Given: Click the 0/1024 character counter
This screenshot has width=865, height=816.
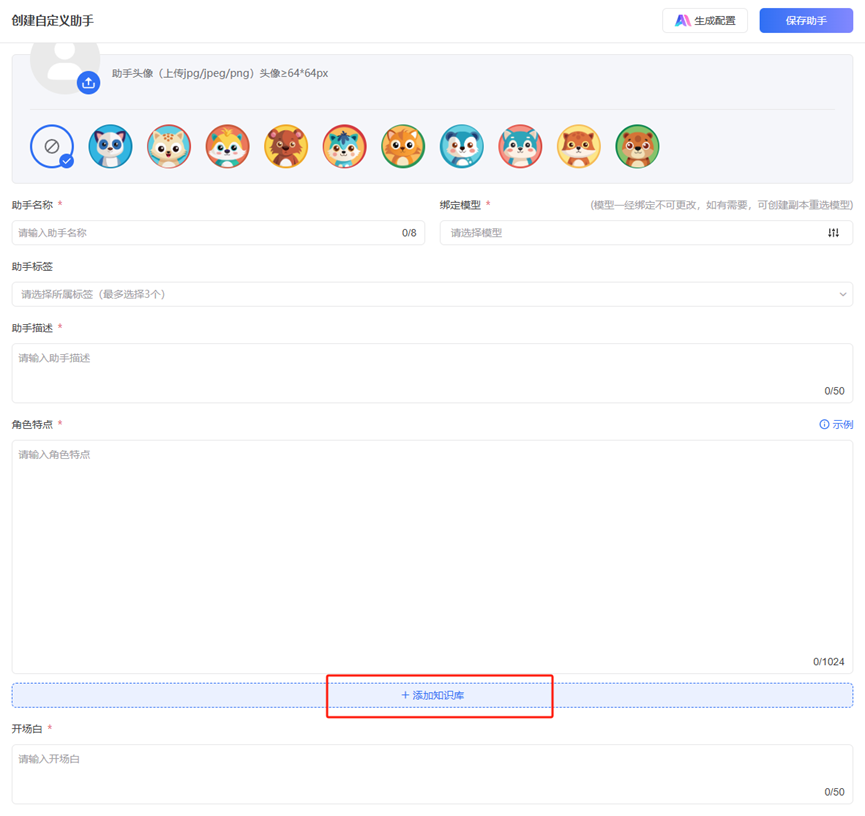Looking at the screenshot, I should [829, 662].
